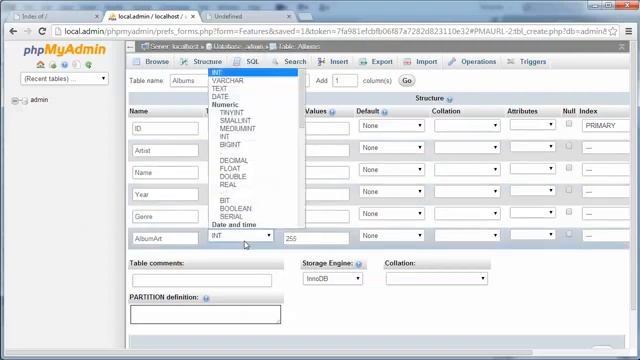Image resolution: width=640 pixels, height=360 pixels.
Task: Select DATE from the type list
Action: [220, 97]
